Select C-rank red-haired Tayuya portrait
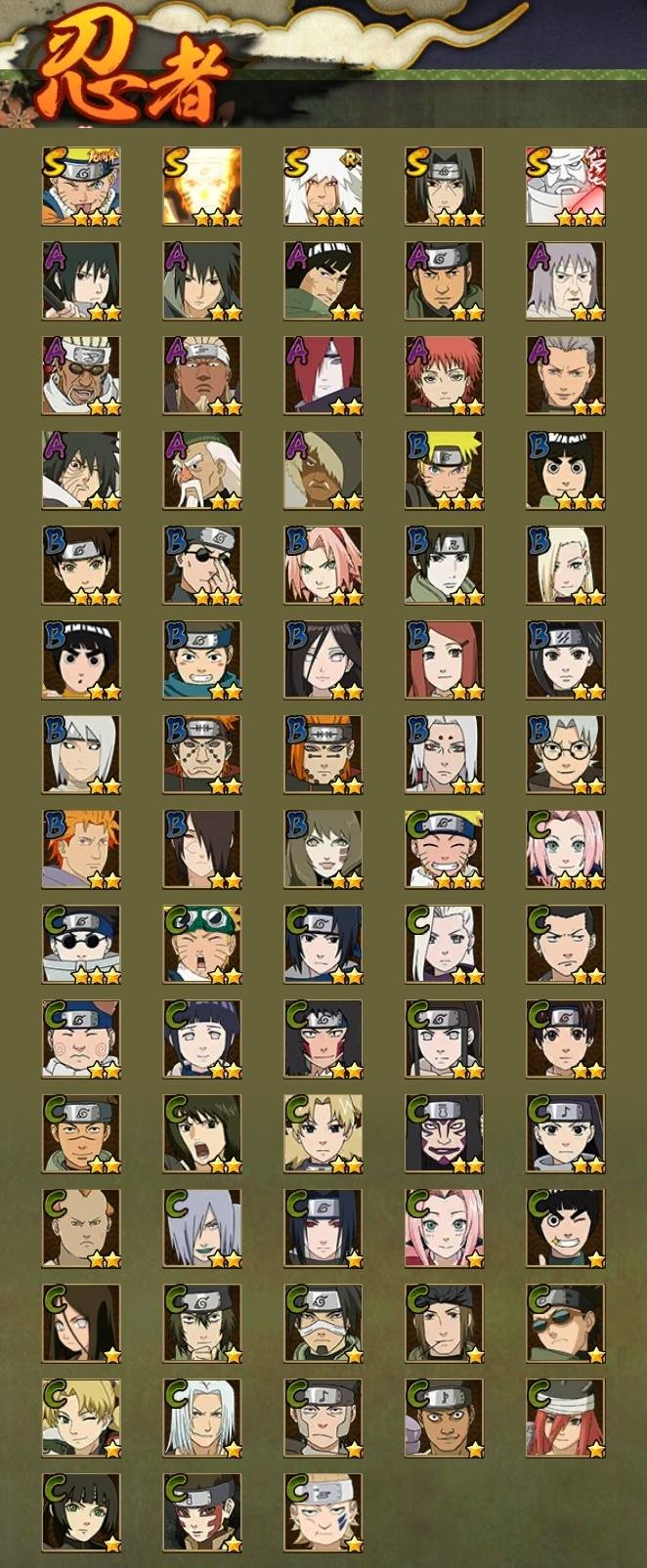Image resolution: width=647 pixels, height=1568 pixels. (566, 1419)
